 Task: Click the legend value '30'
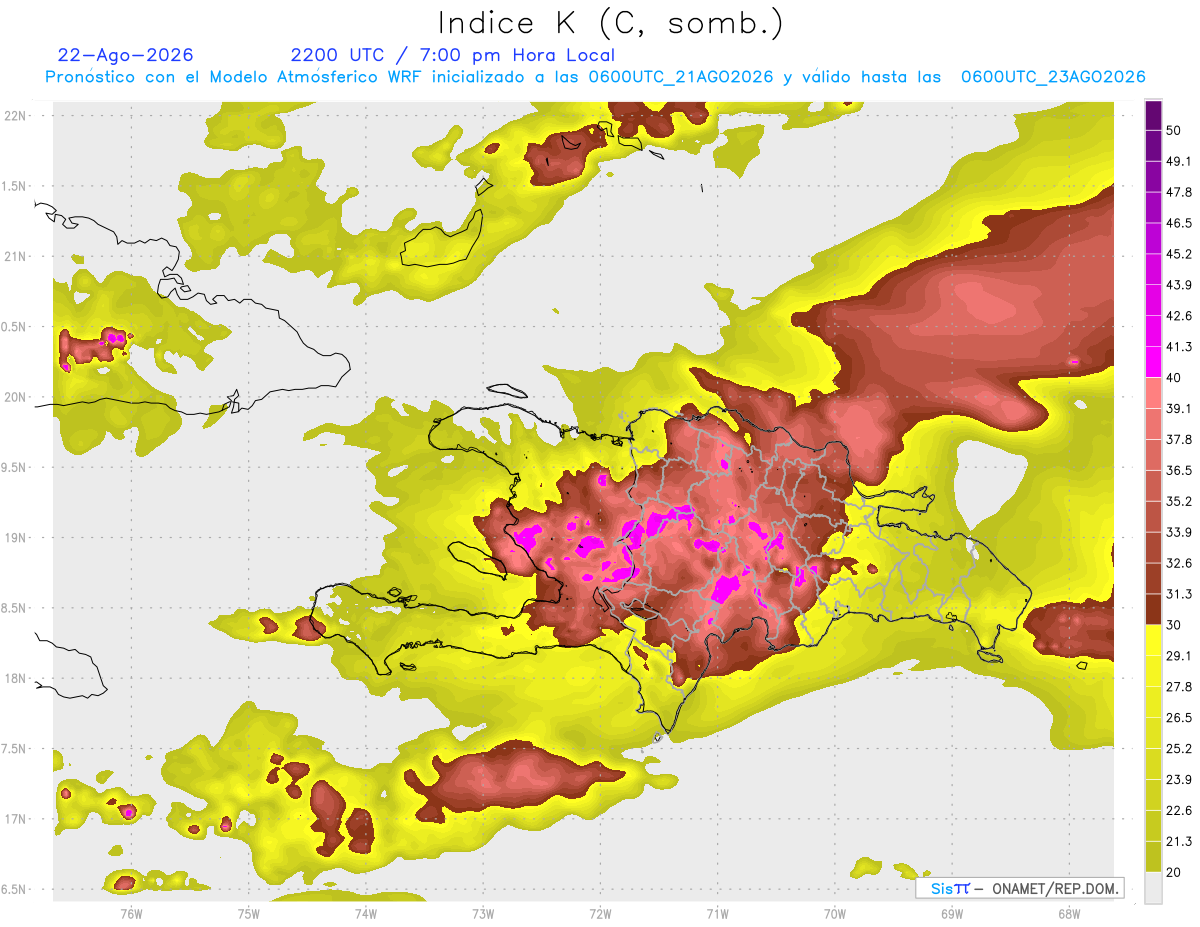coord(1175,625)
